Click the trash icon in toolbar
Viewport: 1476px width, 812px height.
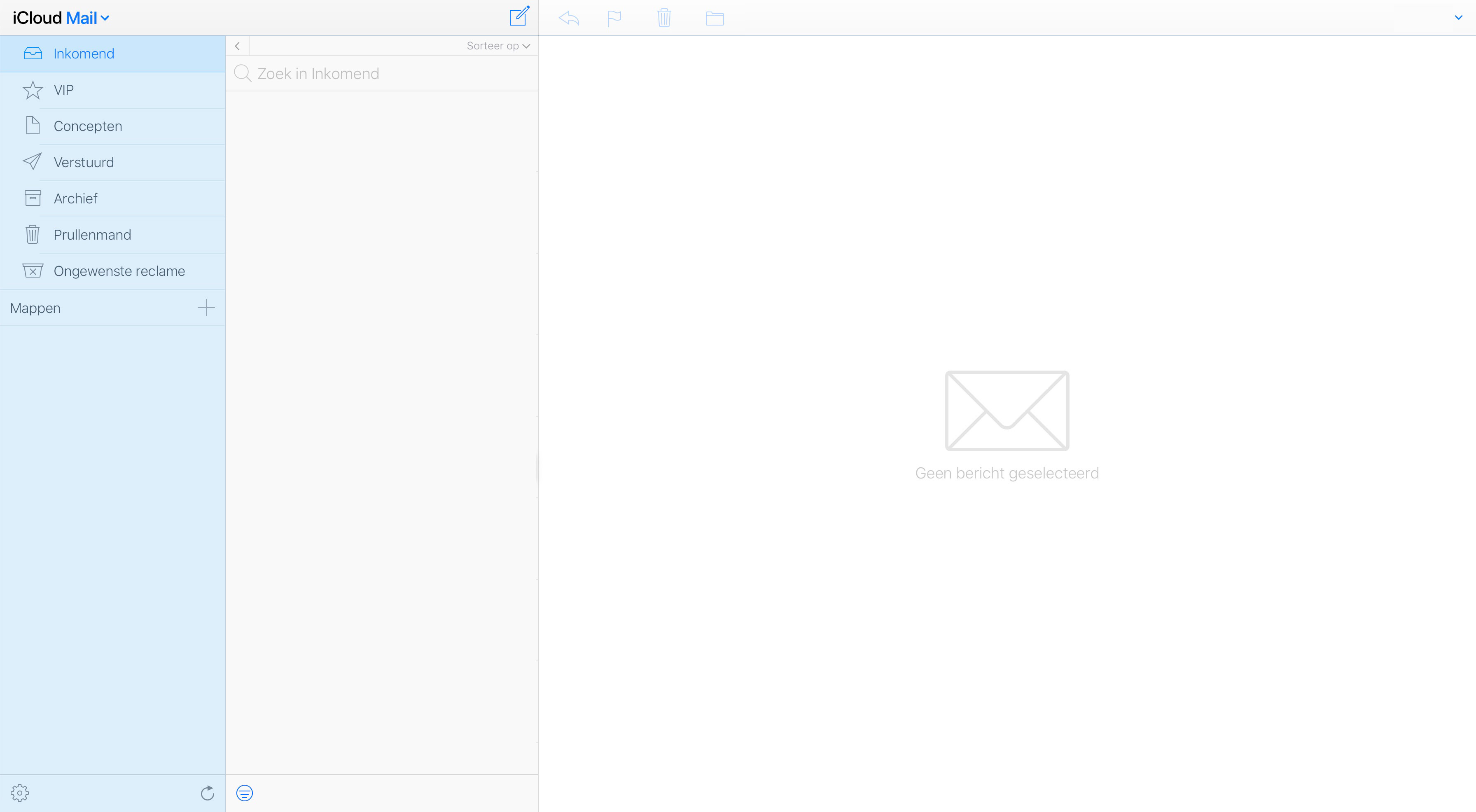[x=664, y=18]
